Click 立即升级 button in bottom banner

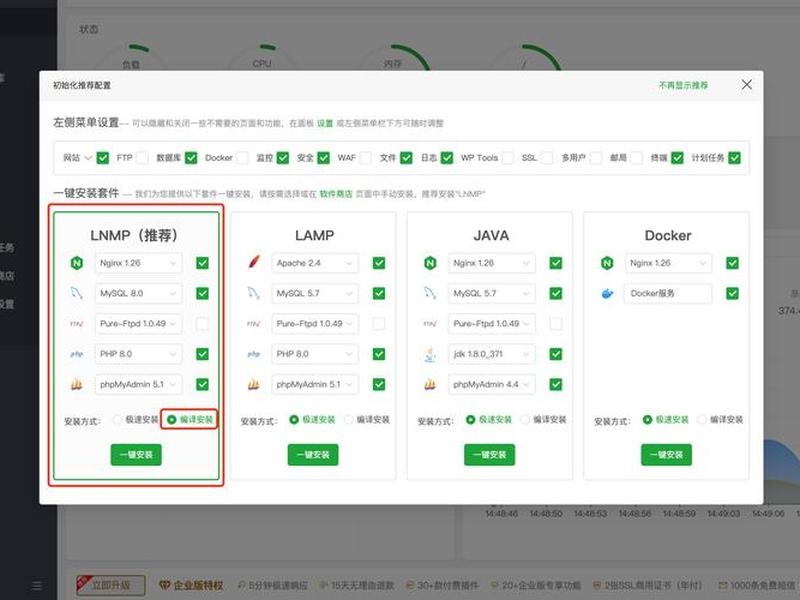coord(111,585)
